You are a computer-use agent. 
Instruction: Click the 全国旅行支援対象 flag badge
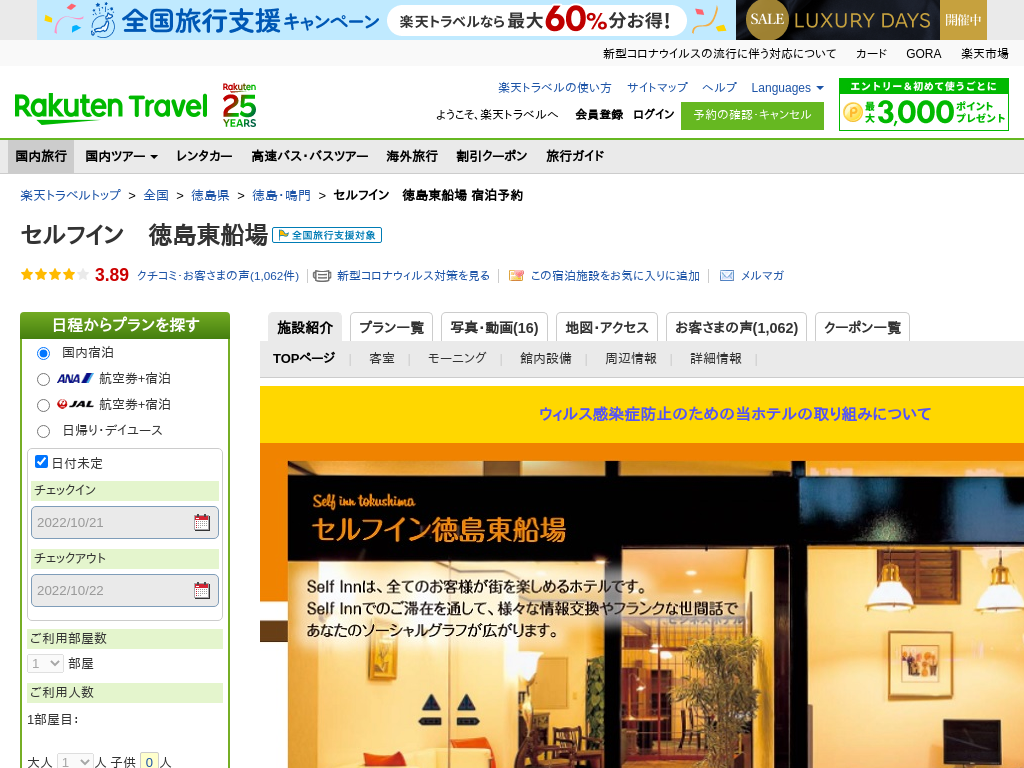327,235
